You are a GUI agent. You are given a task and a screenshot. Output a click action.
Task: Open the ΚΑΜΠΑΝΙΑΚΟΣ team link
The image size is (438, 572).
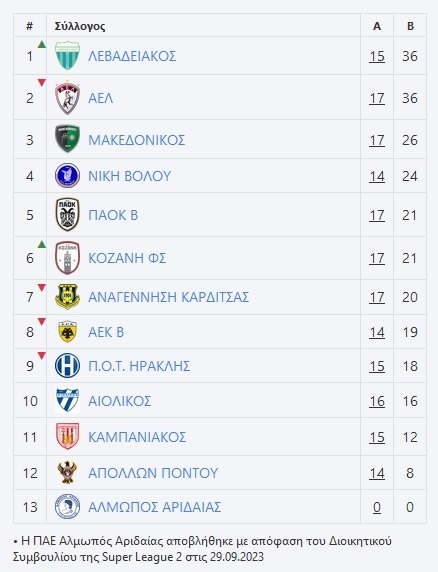click(x=137, y=437)
